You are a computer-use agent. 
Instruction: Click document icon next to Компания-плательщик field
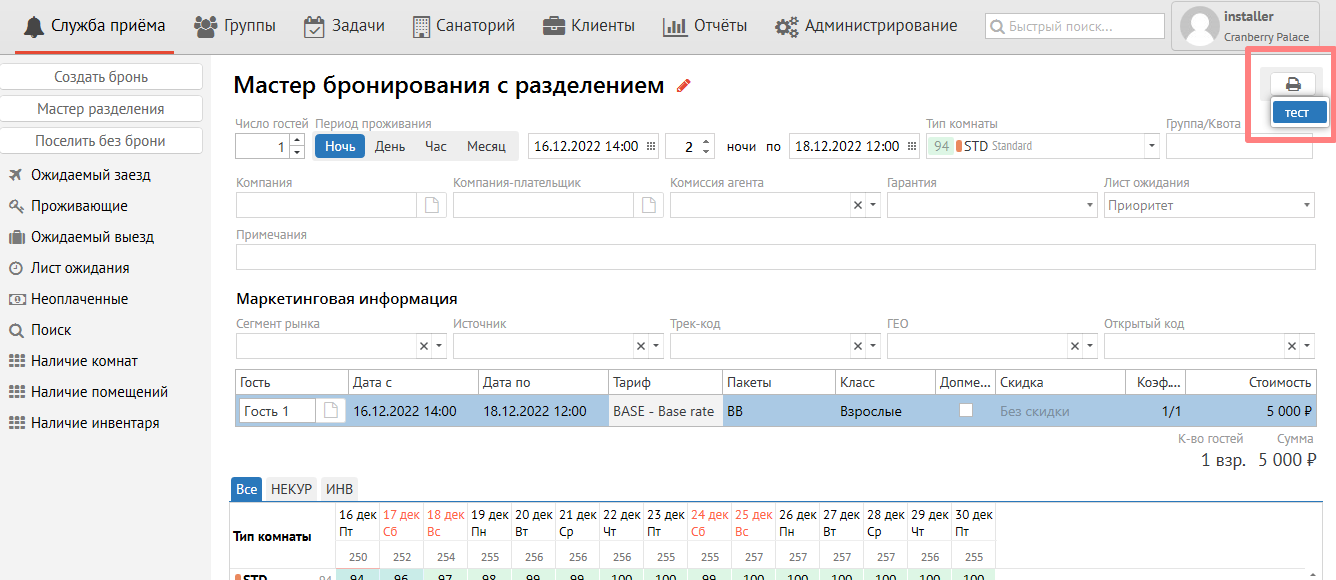649,205
